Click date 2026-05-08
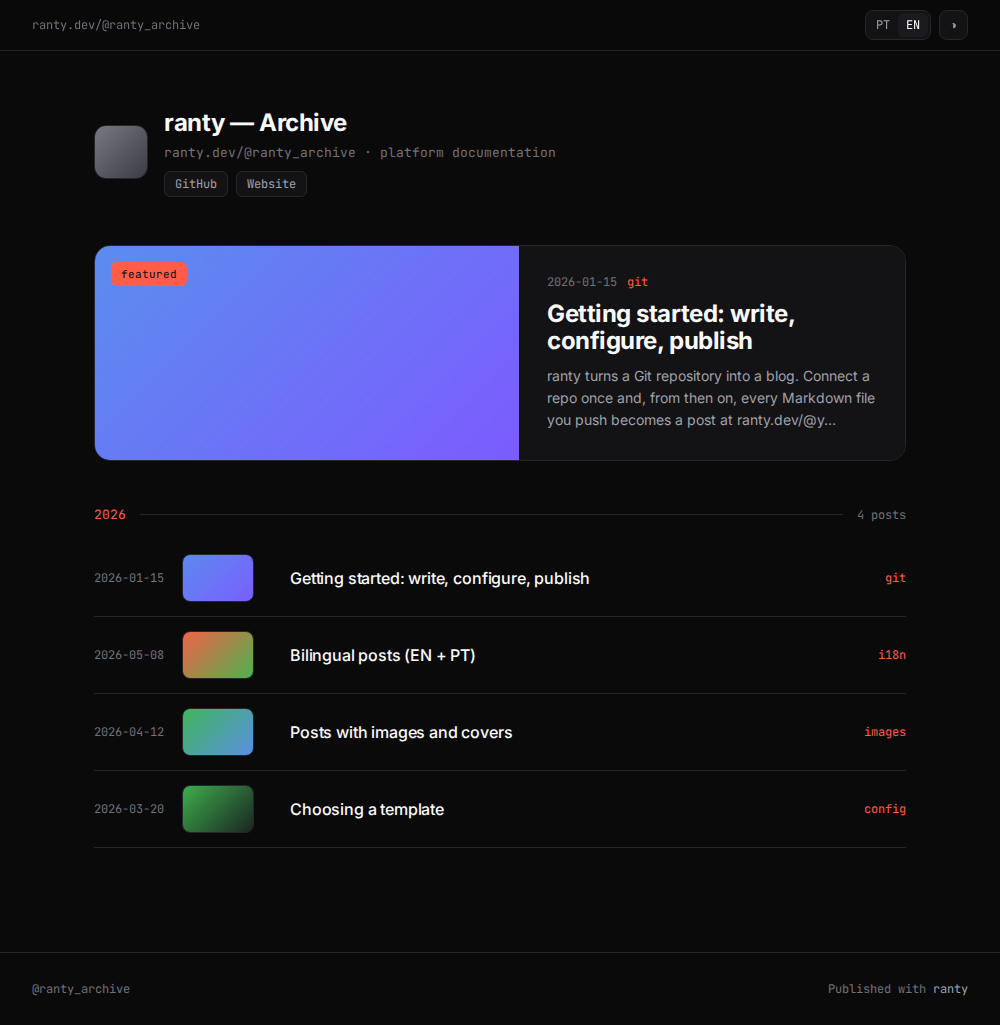 point(129,655)
